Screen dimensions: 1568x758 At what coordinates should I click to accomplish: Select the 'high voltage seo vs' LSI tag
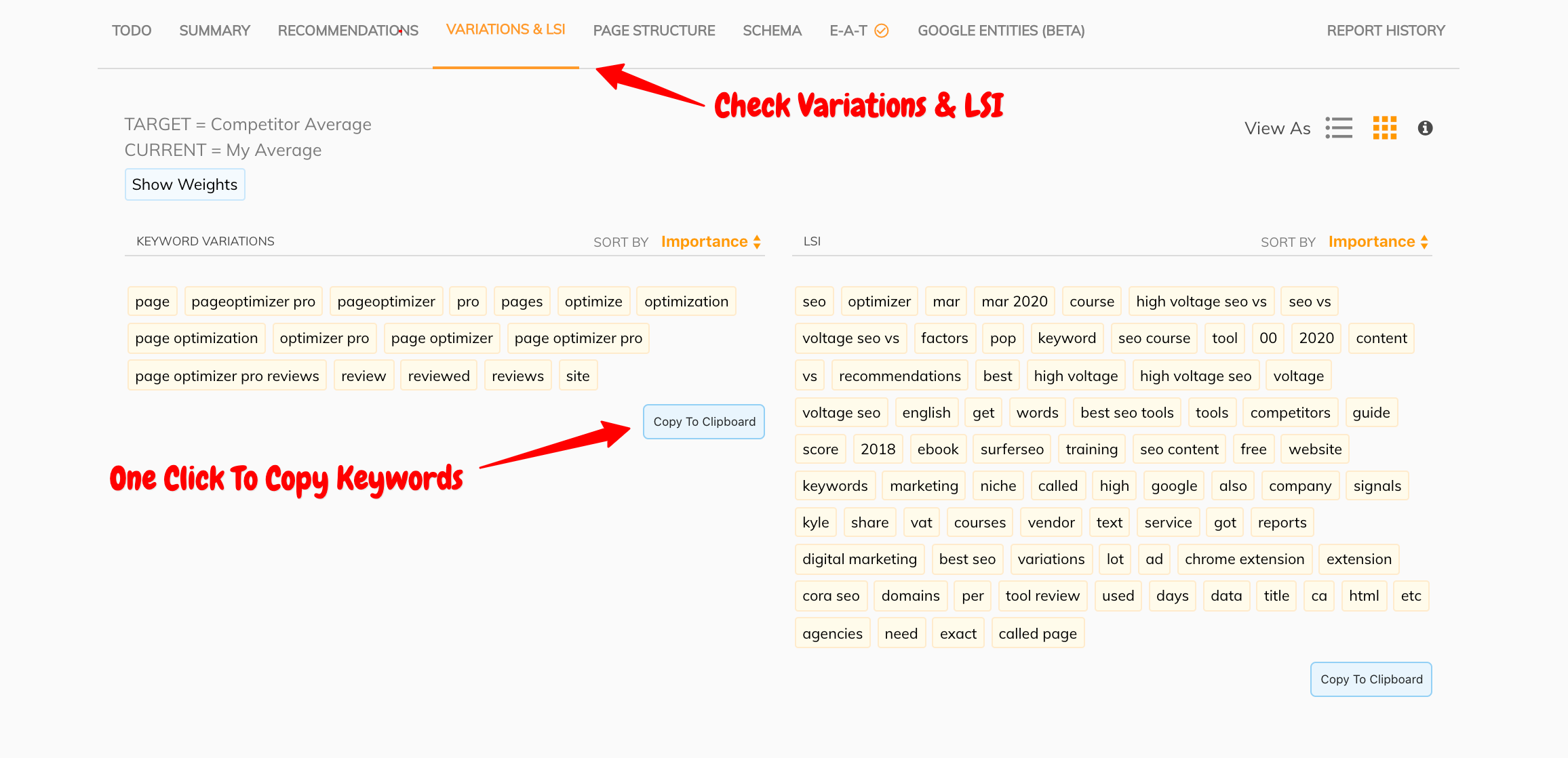[1201, 301]
